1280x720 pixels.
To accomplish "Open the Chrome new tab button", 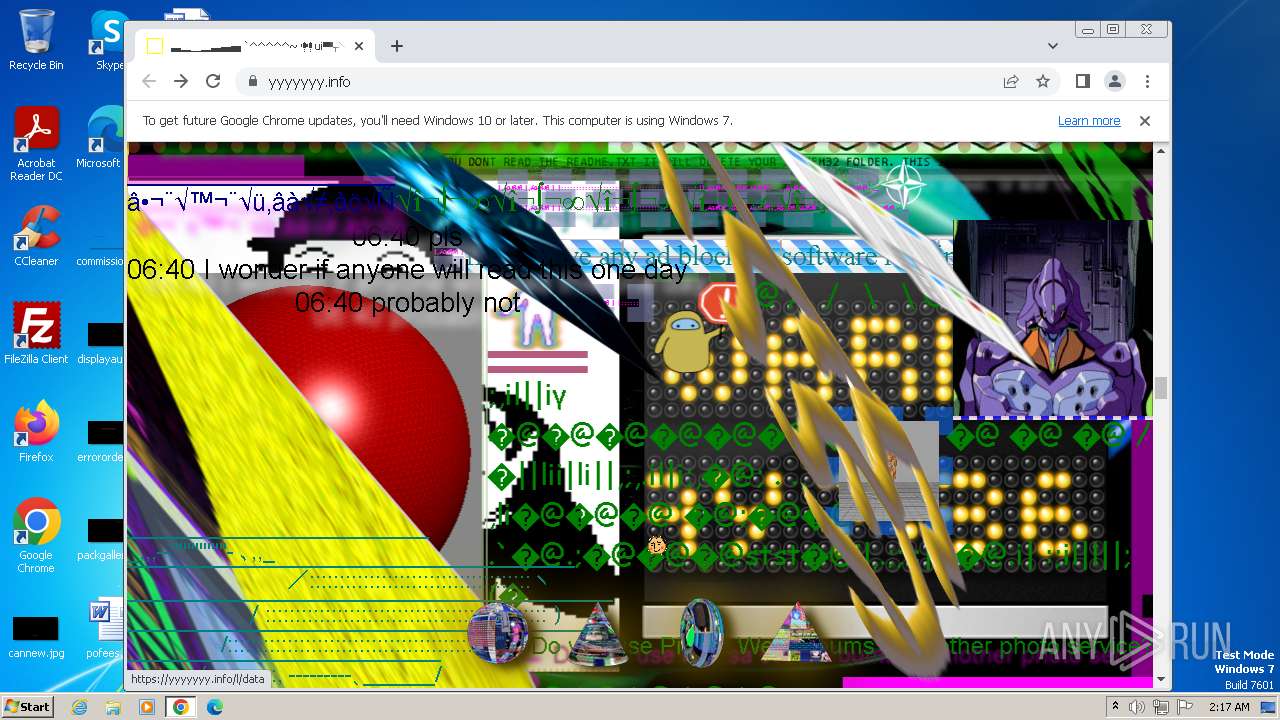I will pos(397,46).
